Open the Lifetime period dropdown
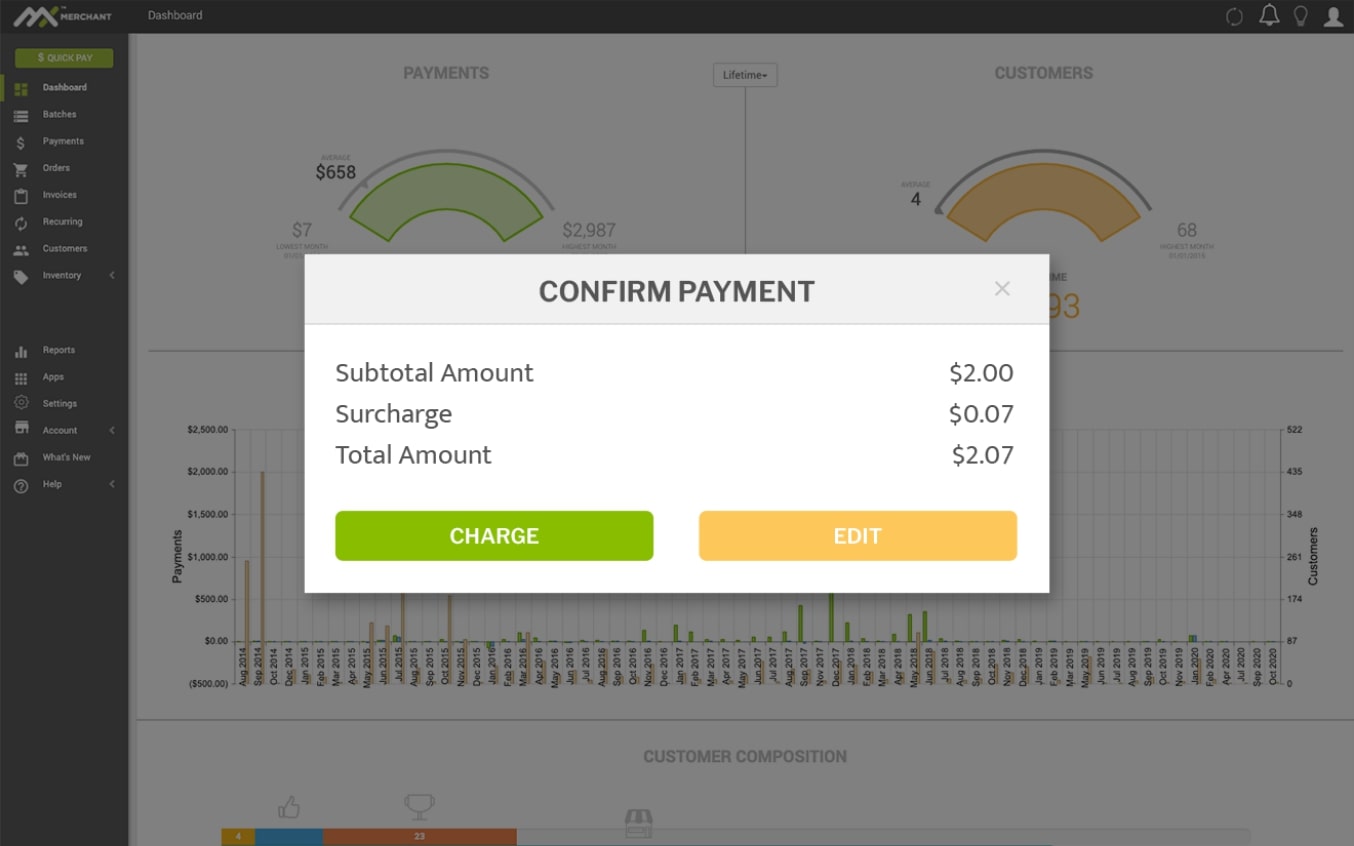1354x846 pixels. [745, 75]
